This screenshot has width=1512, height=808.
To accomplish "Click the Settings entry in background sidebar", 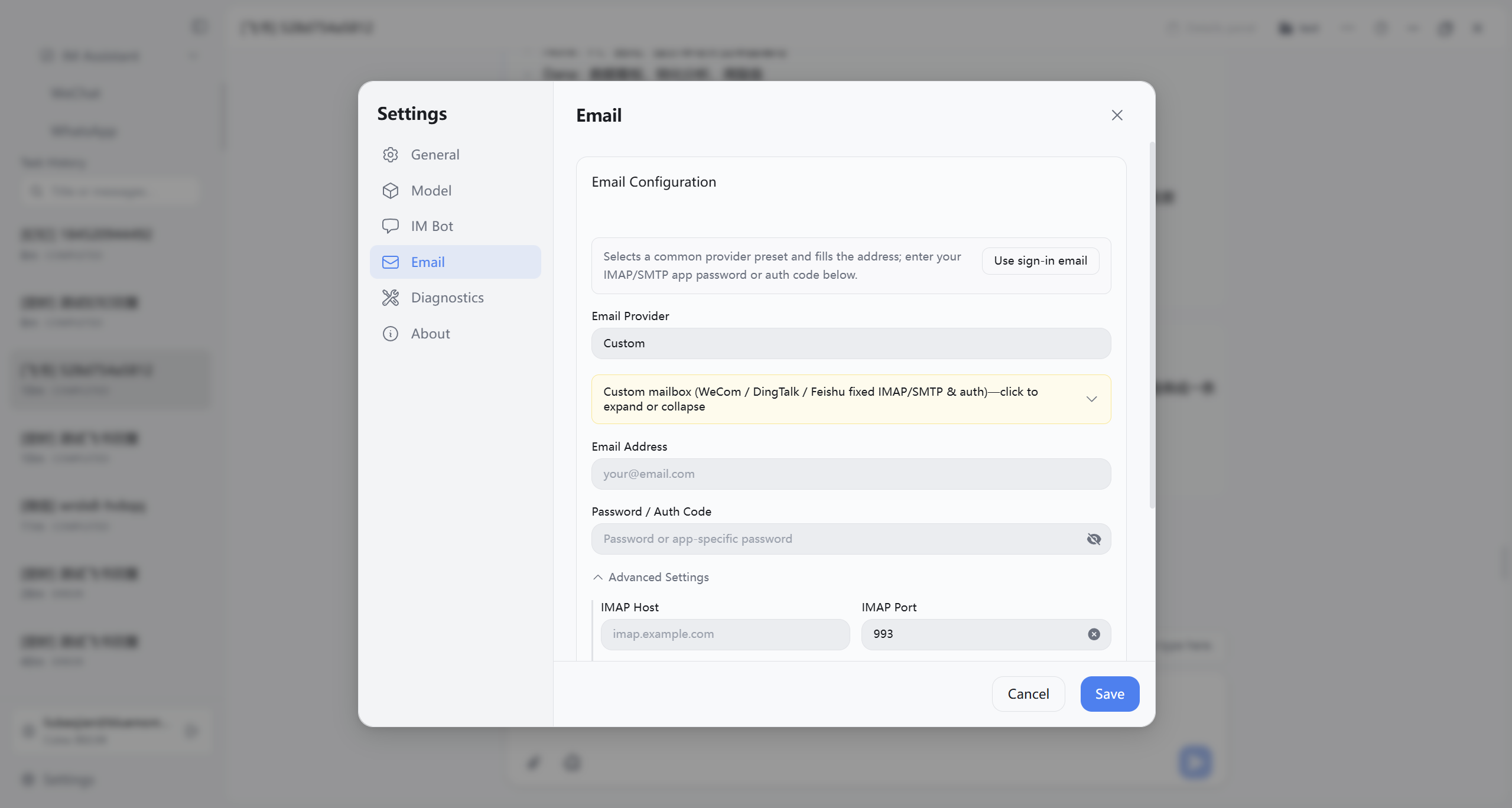I will 58,780.
